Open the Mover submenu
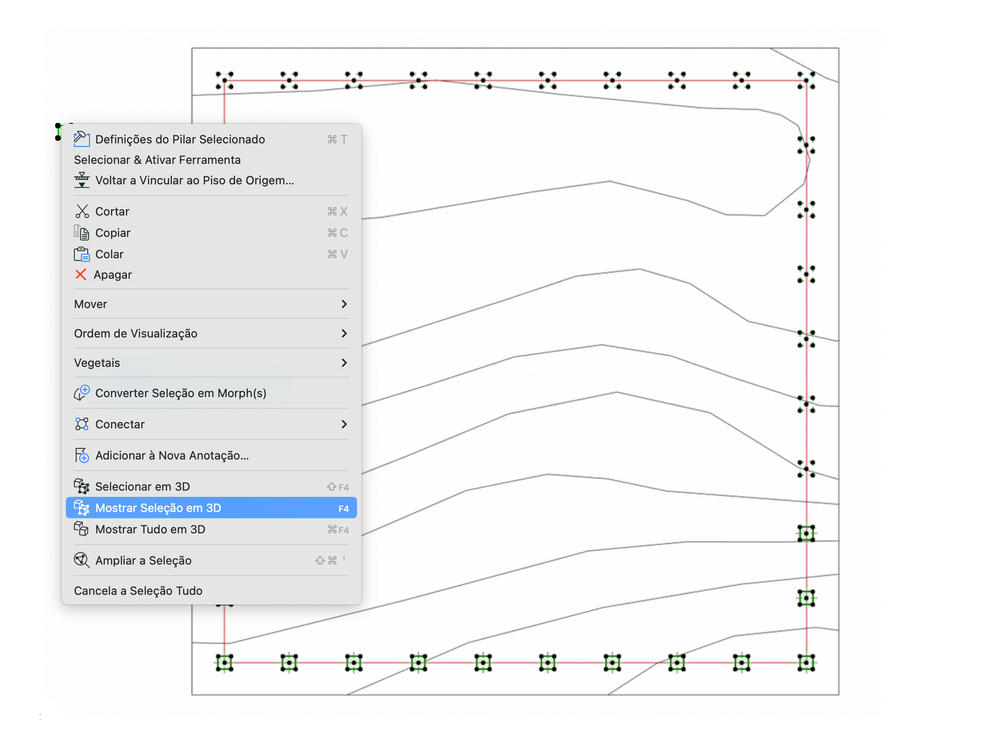 211,304
